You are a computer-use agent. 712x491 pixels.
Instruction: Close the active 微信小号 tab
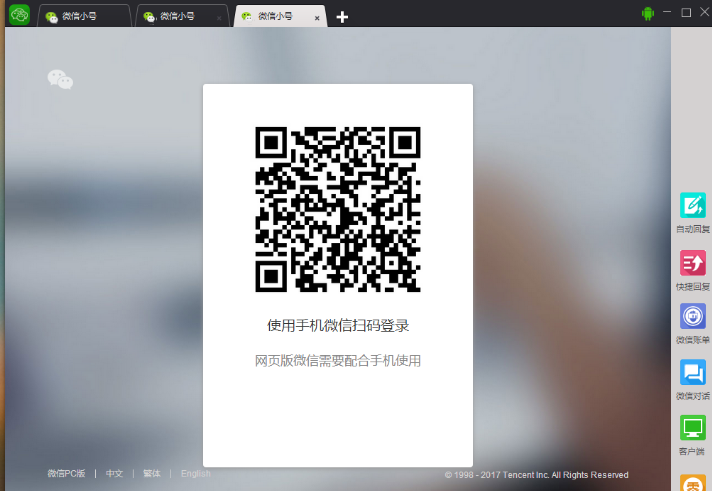tap(317, 18)
